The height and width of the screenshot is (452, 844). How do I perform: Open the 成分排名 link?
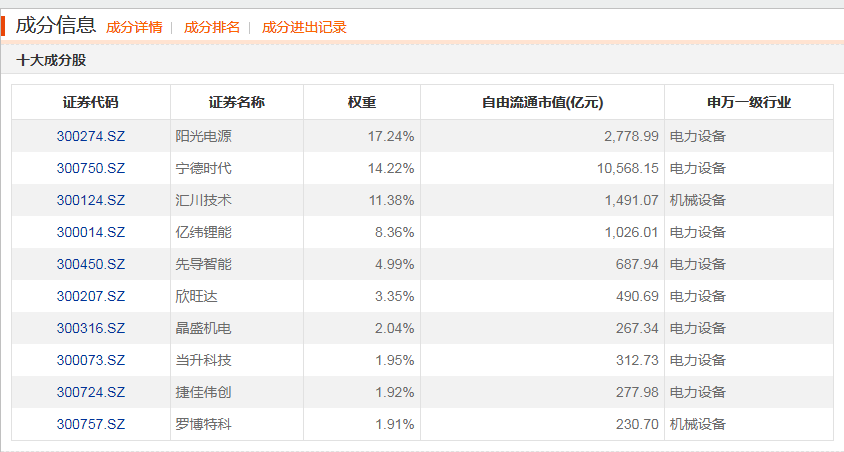[x=212, y=27]
